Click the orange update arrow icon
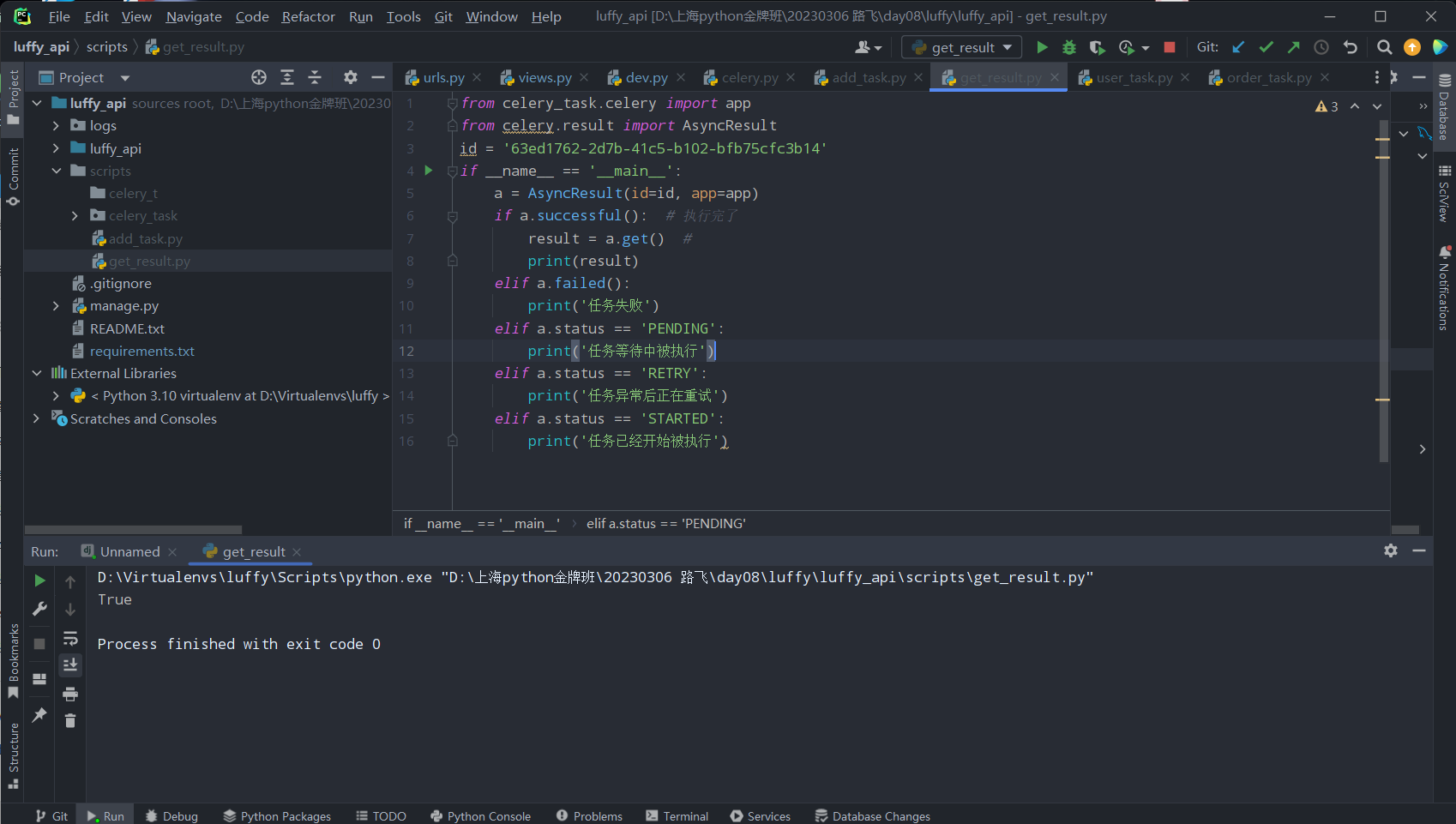Screen dimensions: 1456x824 pos(1412,47)
